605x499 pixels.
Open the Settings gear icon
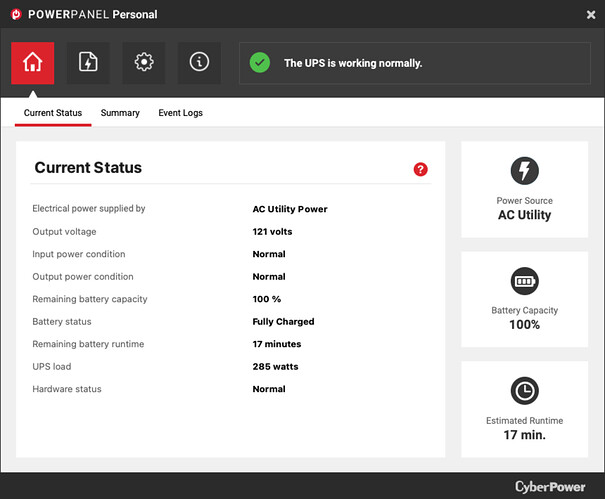point(144,63)
